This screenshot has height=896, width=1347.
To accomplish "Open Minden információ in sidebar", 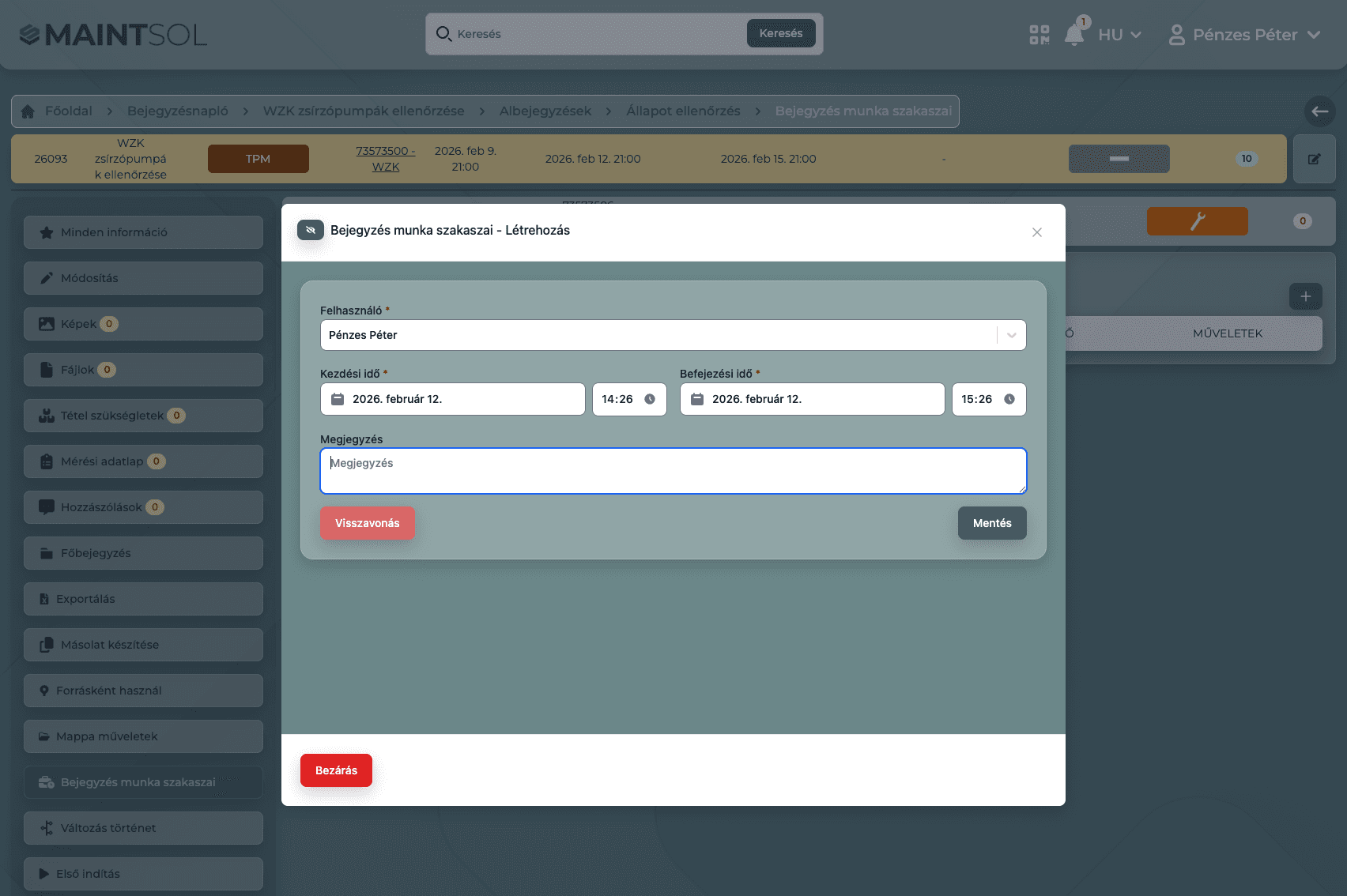I will 143,232.
